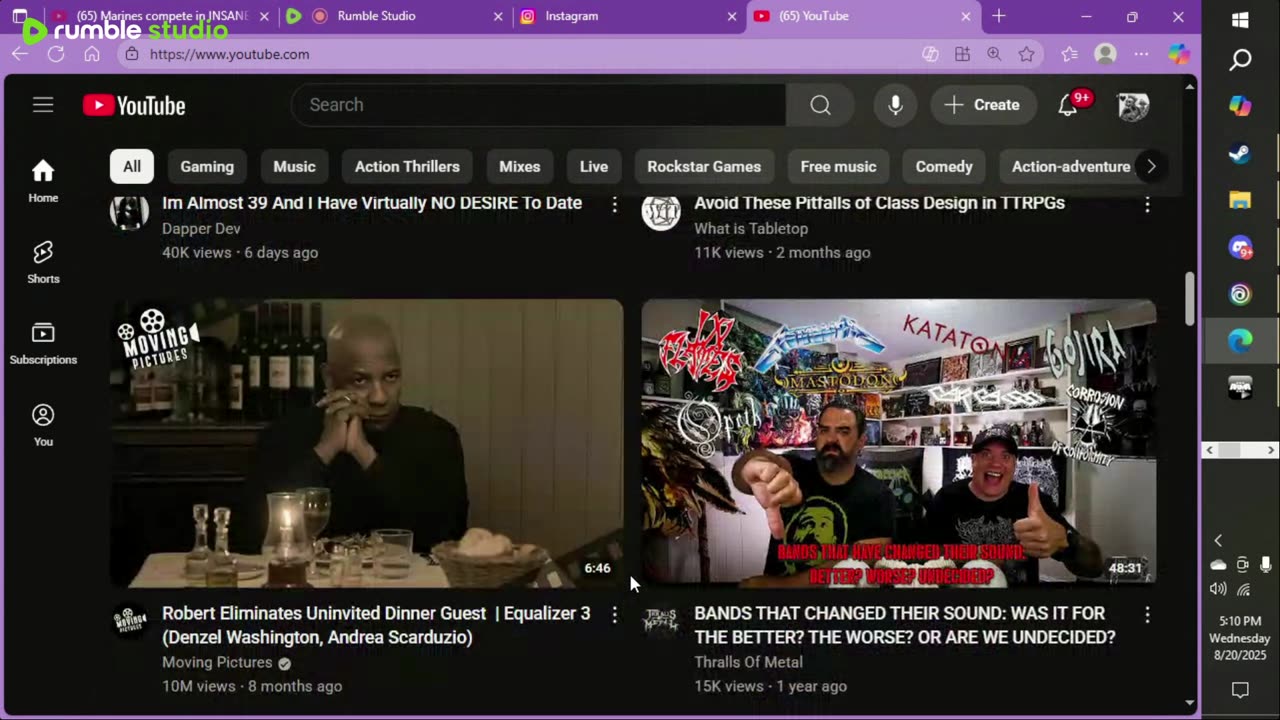Open the Equalizer 3 video thumbnail

tap(366, 443)
